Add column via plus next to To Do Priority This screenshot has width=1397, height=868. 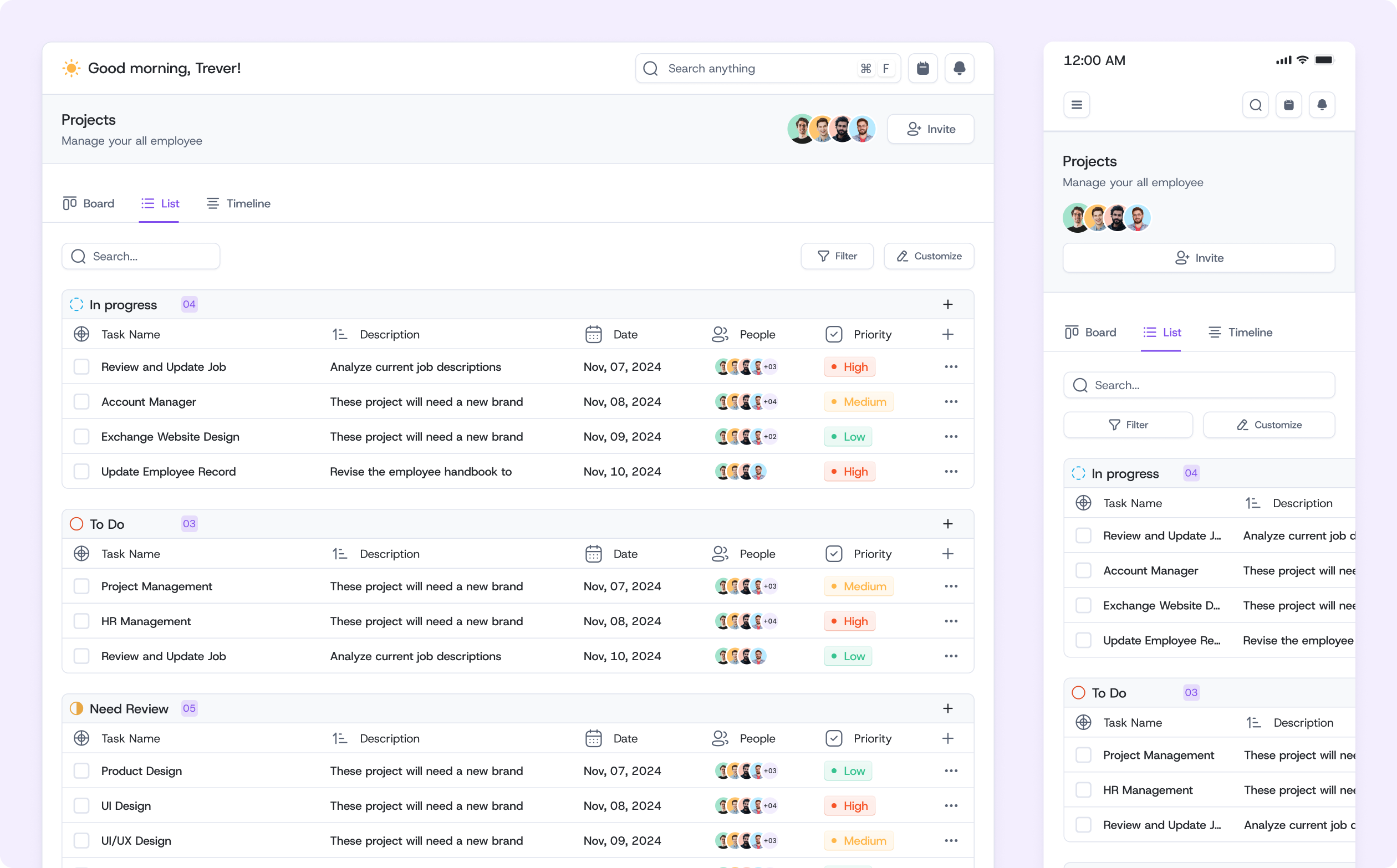pyautogui.click(x=947, y=554)
